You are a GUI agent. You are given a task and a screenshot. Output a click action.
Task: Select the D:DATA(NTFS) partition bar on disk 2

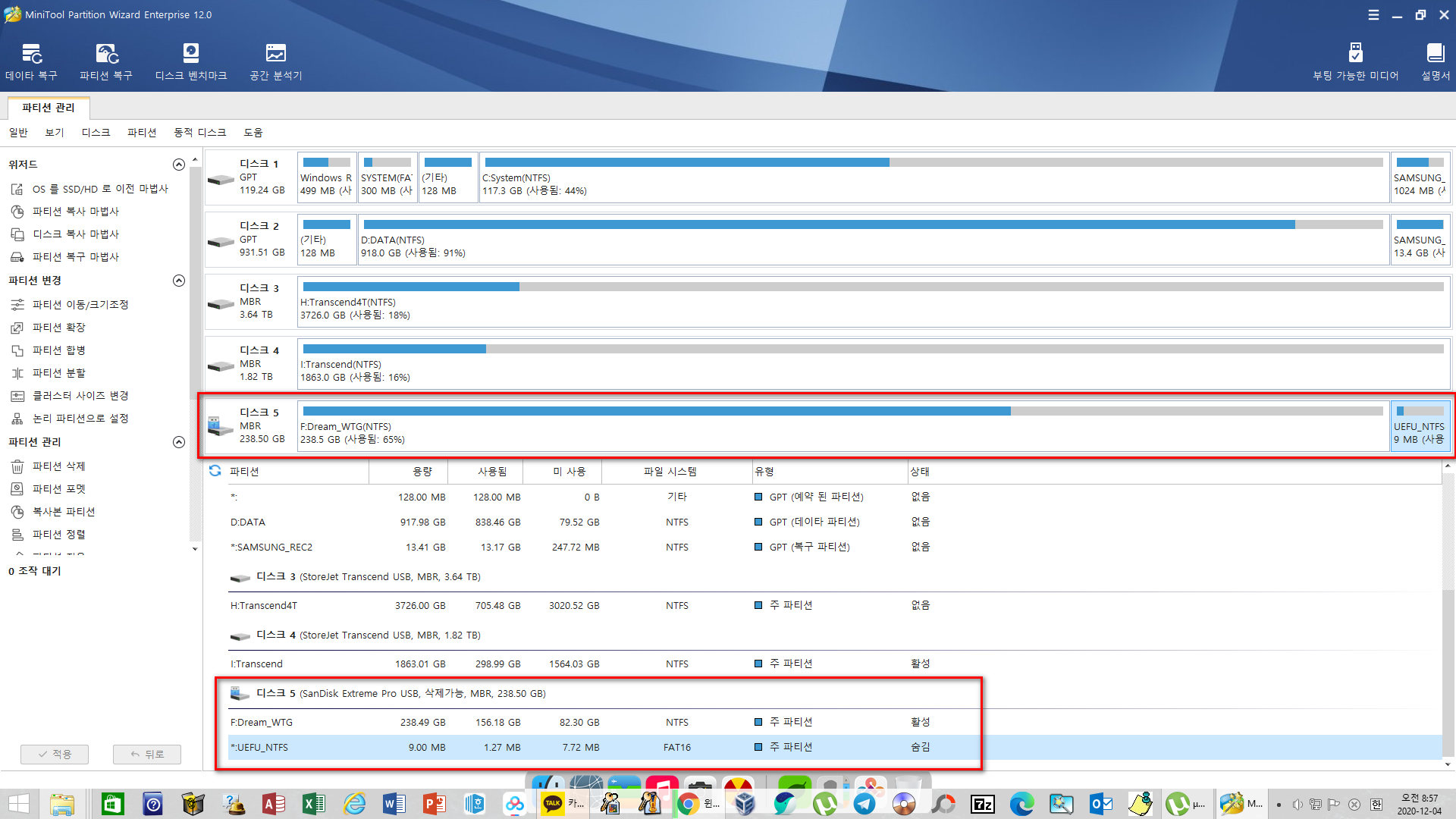tap(874, 240)
